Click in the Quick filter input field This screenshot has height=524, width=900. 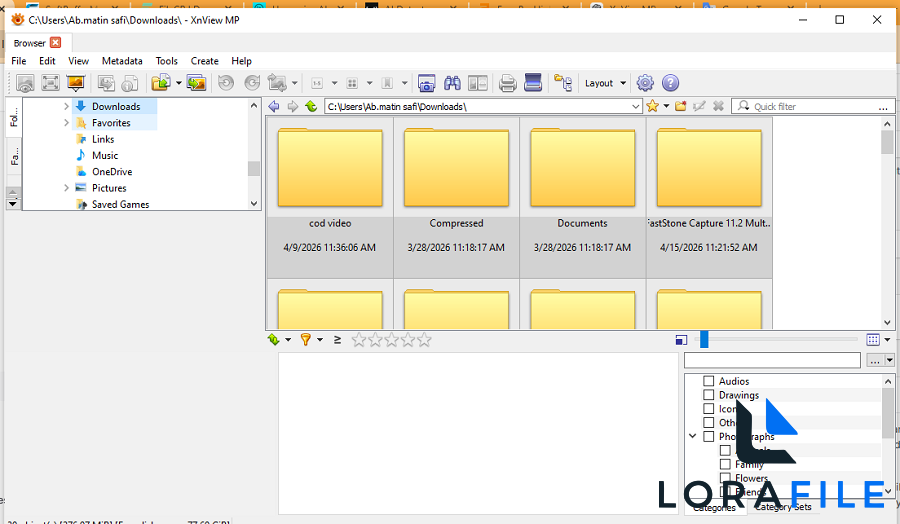812,107
